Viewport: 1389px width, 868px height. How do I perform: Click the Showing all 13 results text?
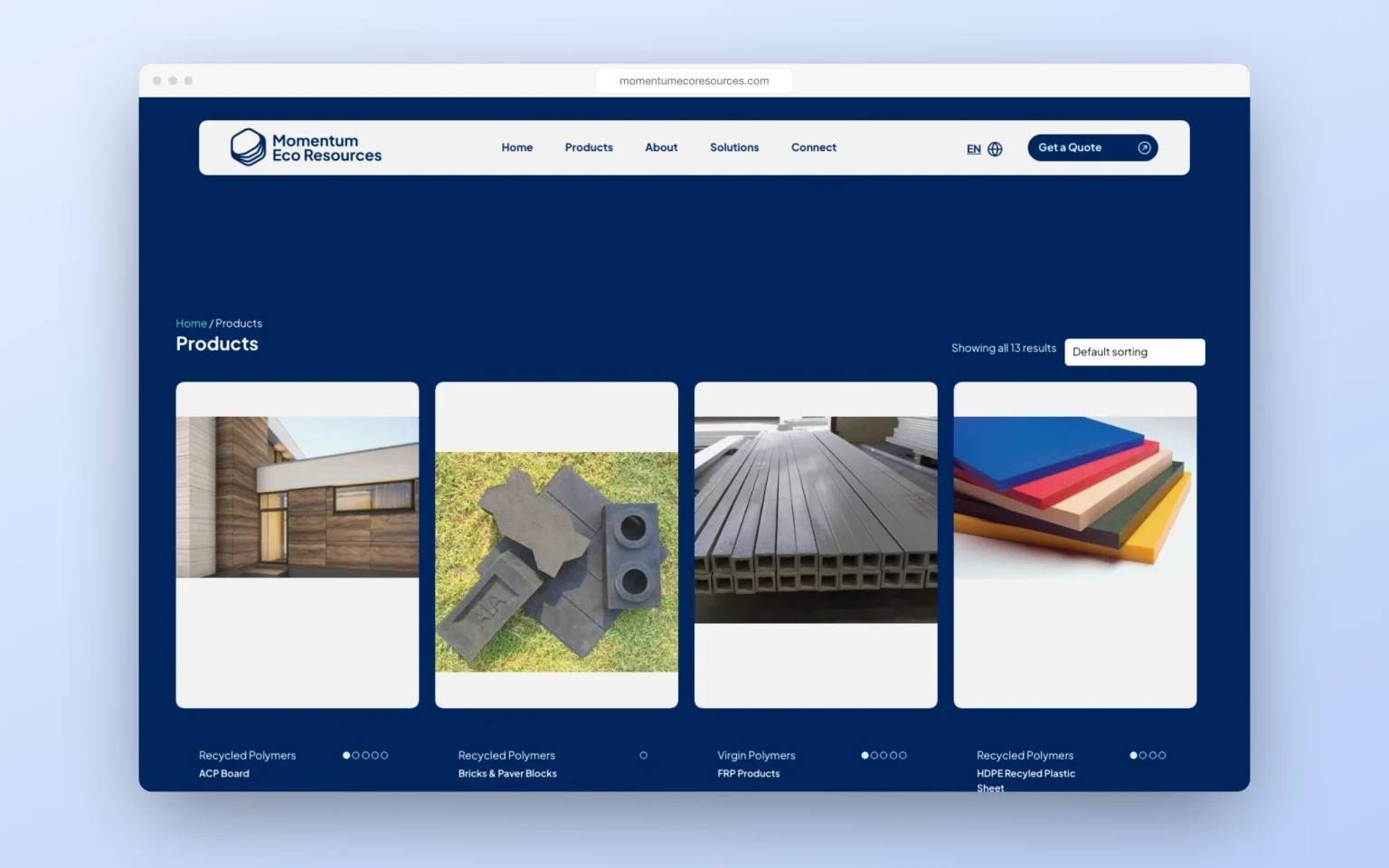(x=1004, y=348)
